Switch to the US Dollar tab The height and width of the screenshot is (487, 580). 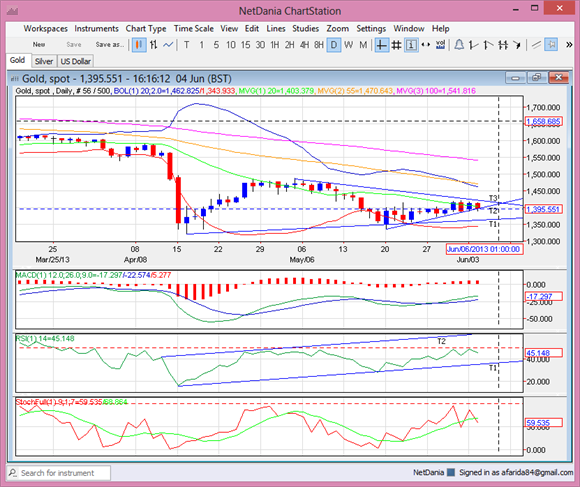[75, 61]
